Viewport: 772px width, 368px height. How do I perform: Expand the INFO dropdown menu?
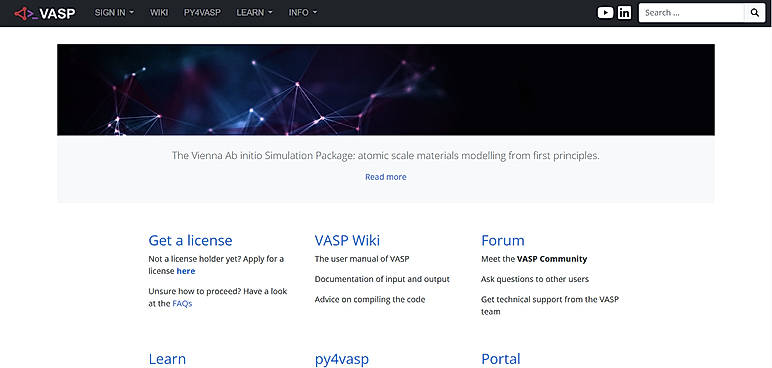[x=303, y=13]
